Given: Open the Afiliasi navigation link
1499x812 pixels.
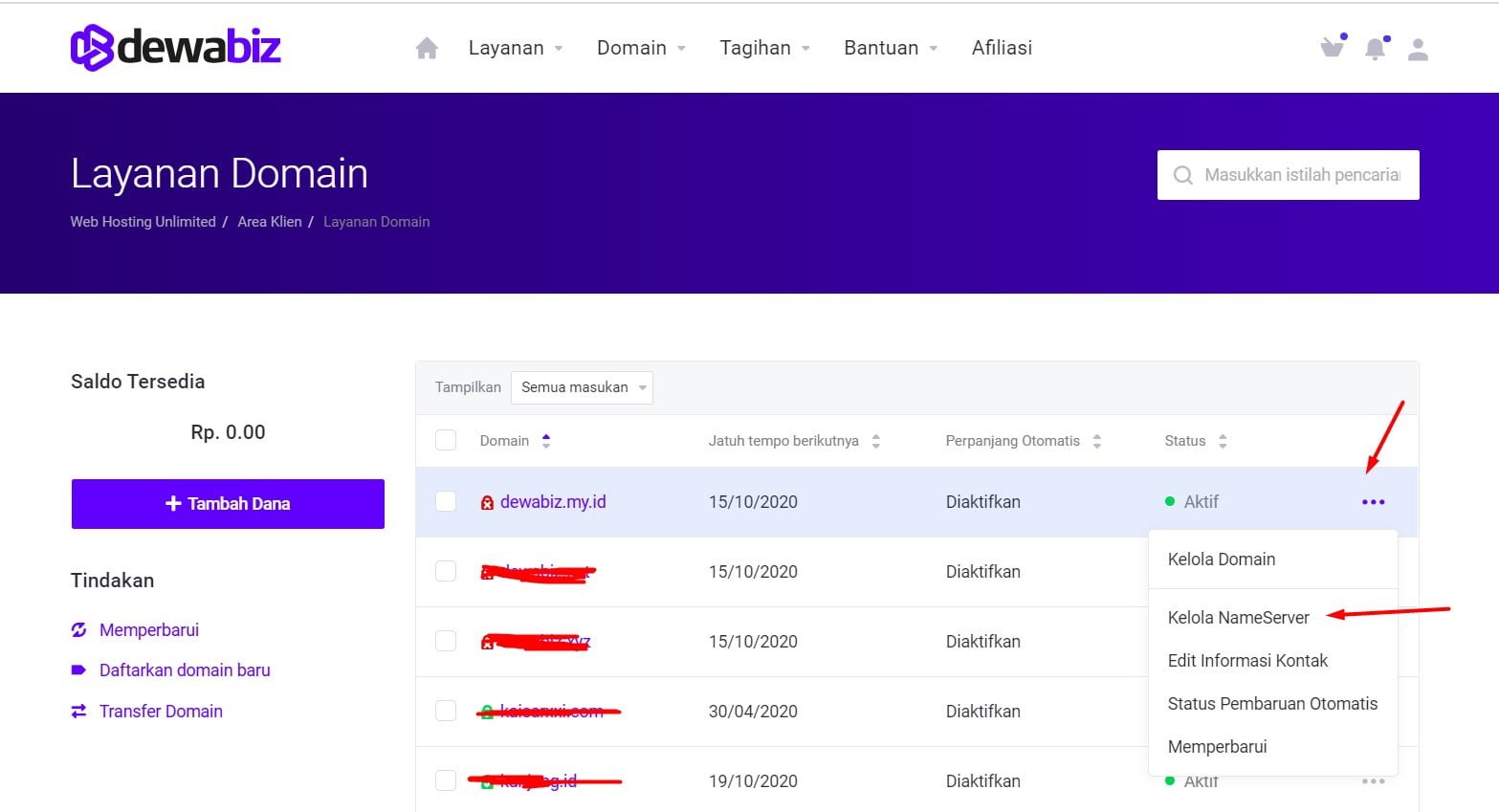Looking at the screenshot, I should click(x=1002, y=48).
